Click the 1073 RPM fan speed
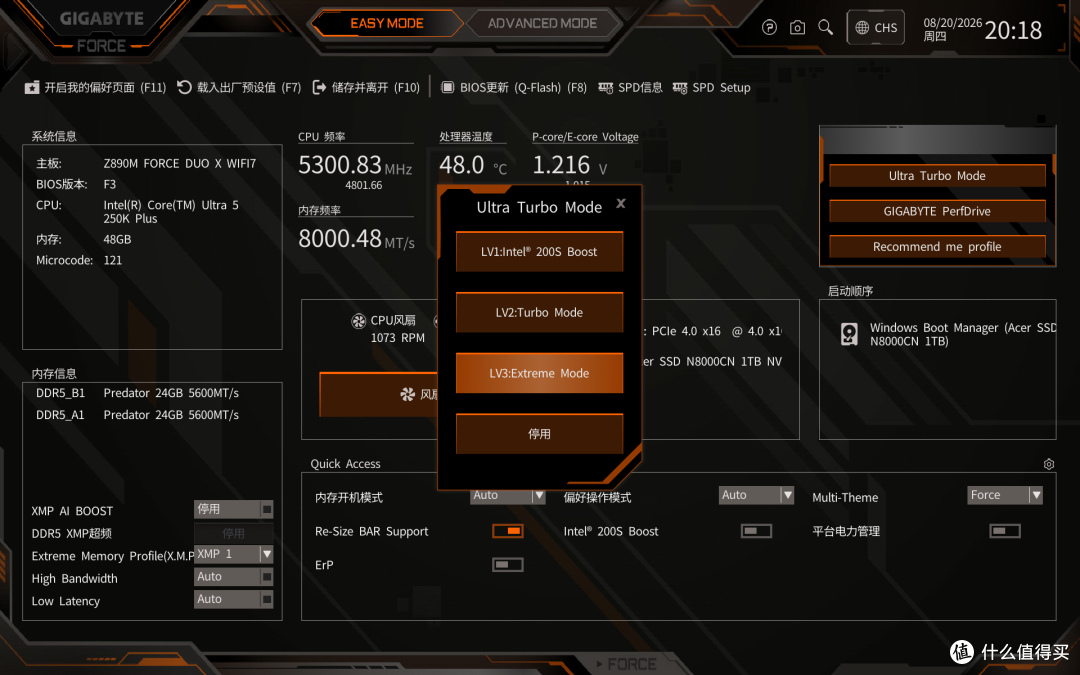This screenshot has width=1080, height=675. tap(397, 338)
